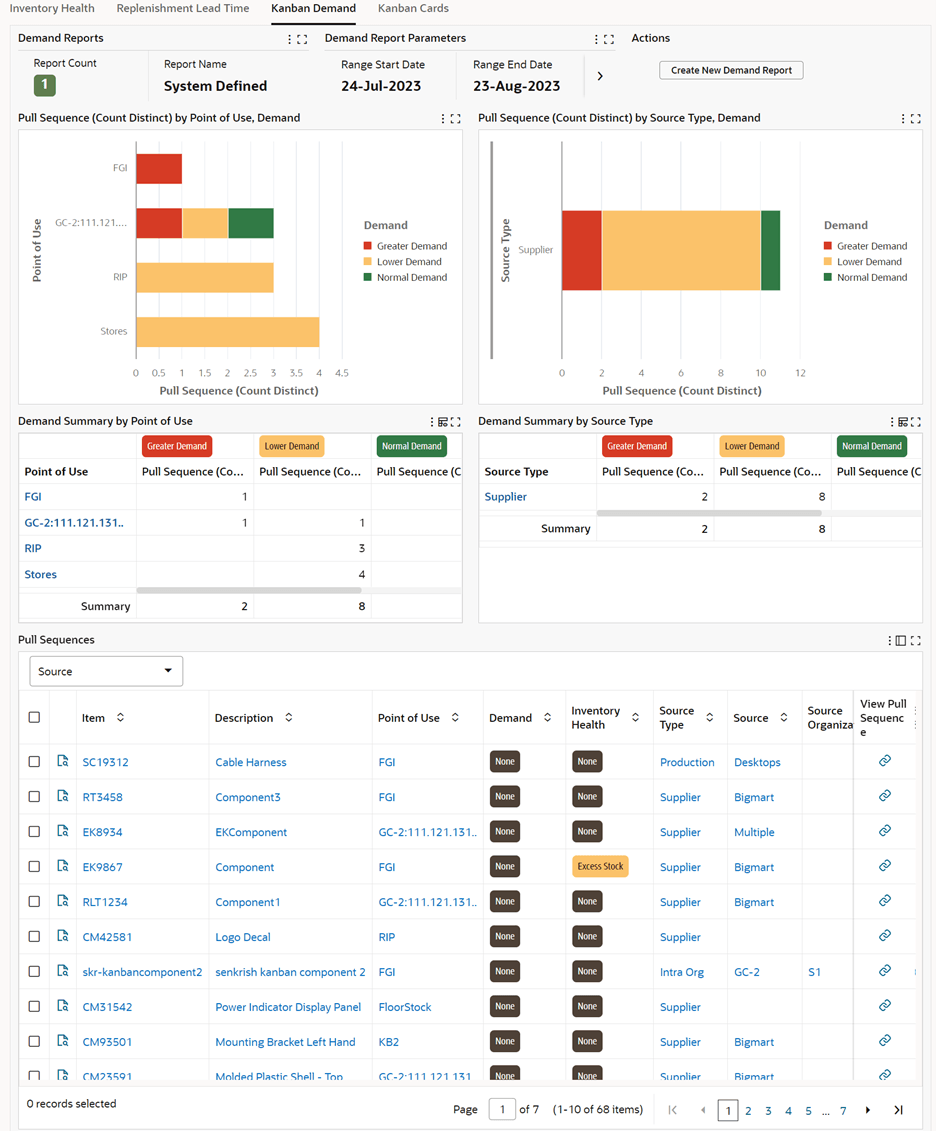Open record details icon for RT3458
This screenshot has height=1131, width=936.
pos(63,796)
